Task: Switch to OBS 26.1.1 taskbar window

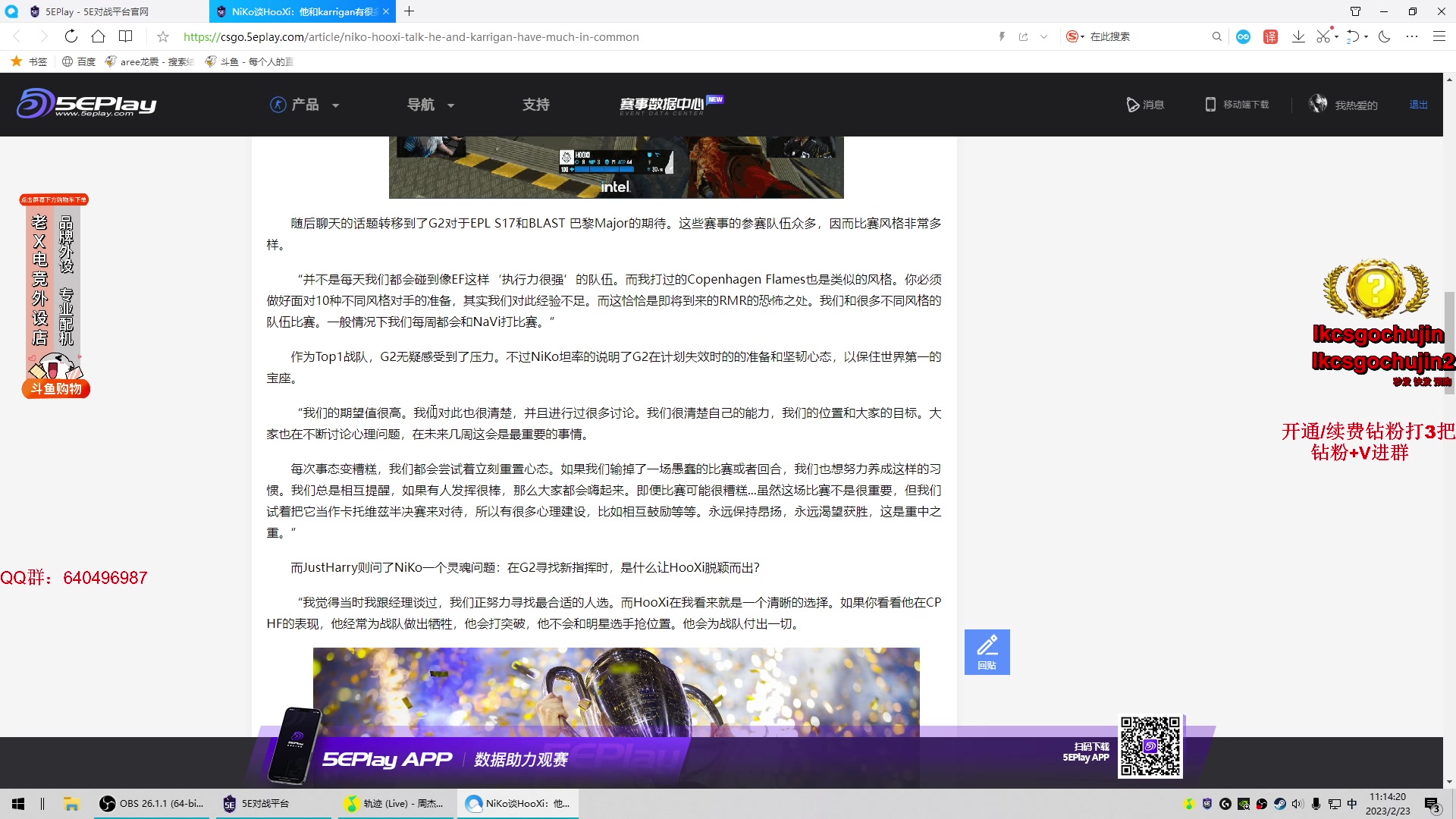Action: click(152, 804)
